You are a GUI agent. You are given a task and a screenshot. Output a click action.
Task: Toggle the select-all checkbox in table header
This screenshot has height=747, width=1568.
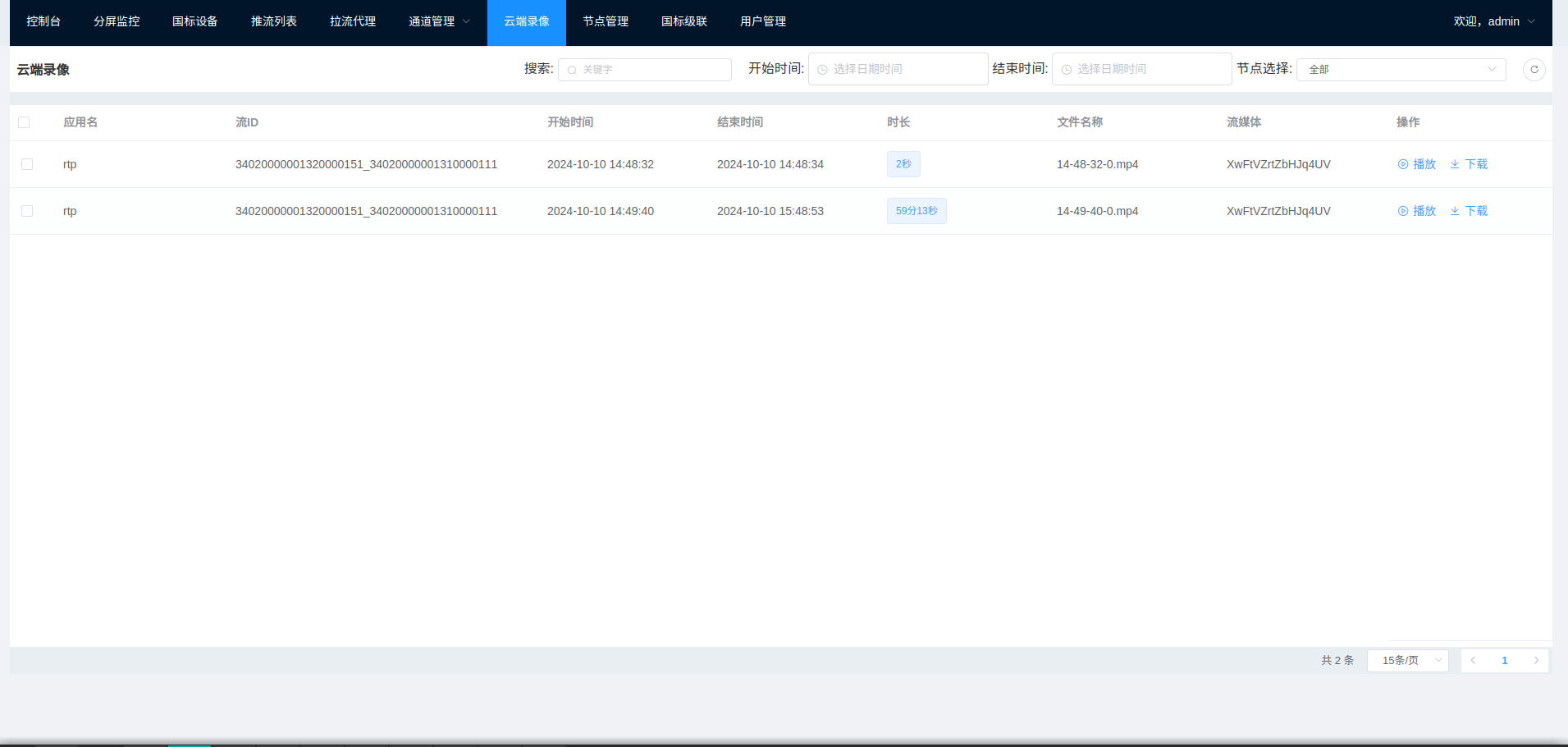tap(24, 122)
